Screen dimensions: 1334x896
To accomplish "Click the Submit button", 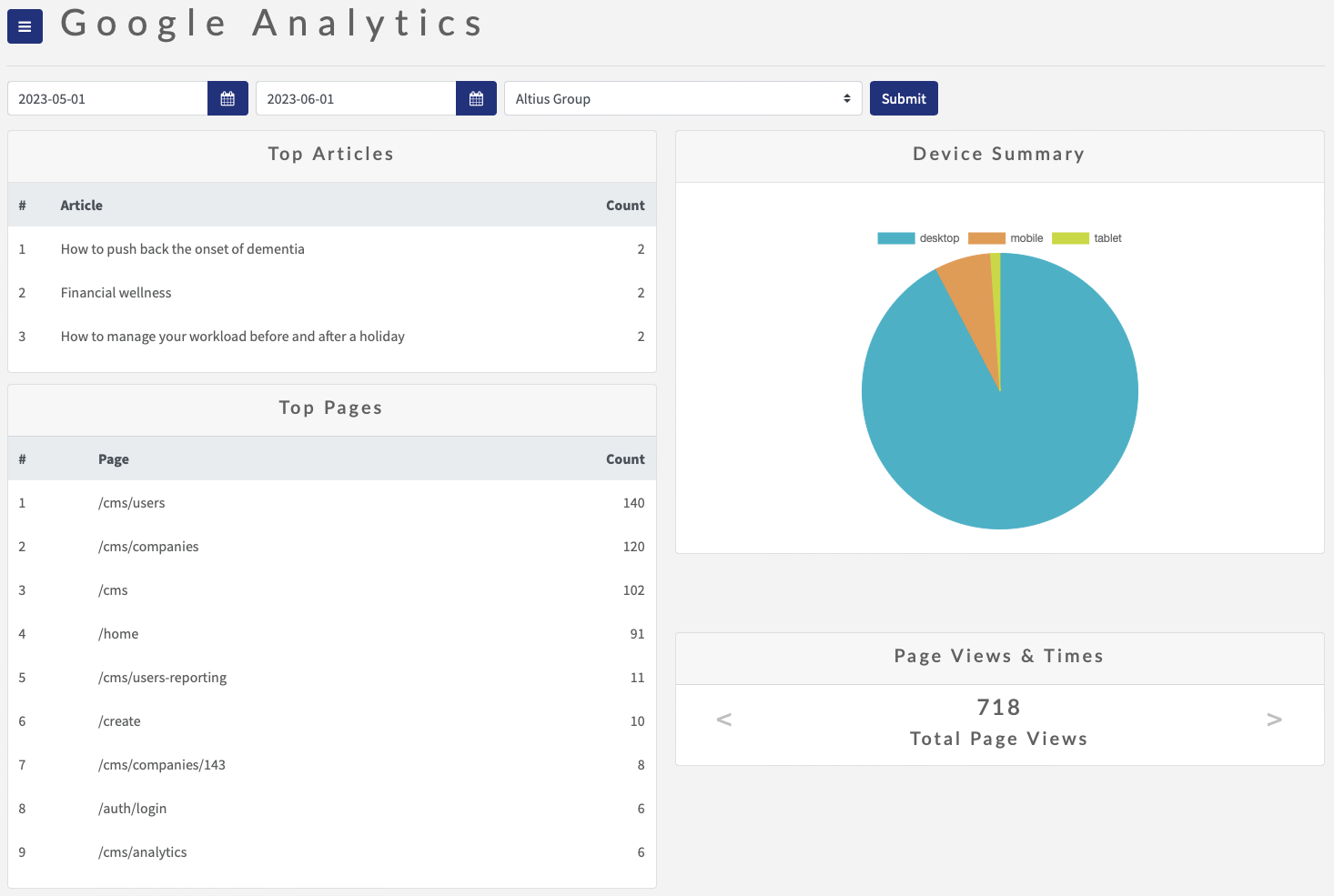I will pyautogui.click(x=903, y=97).
